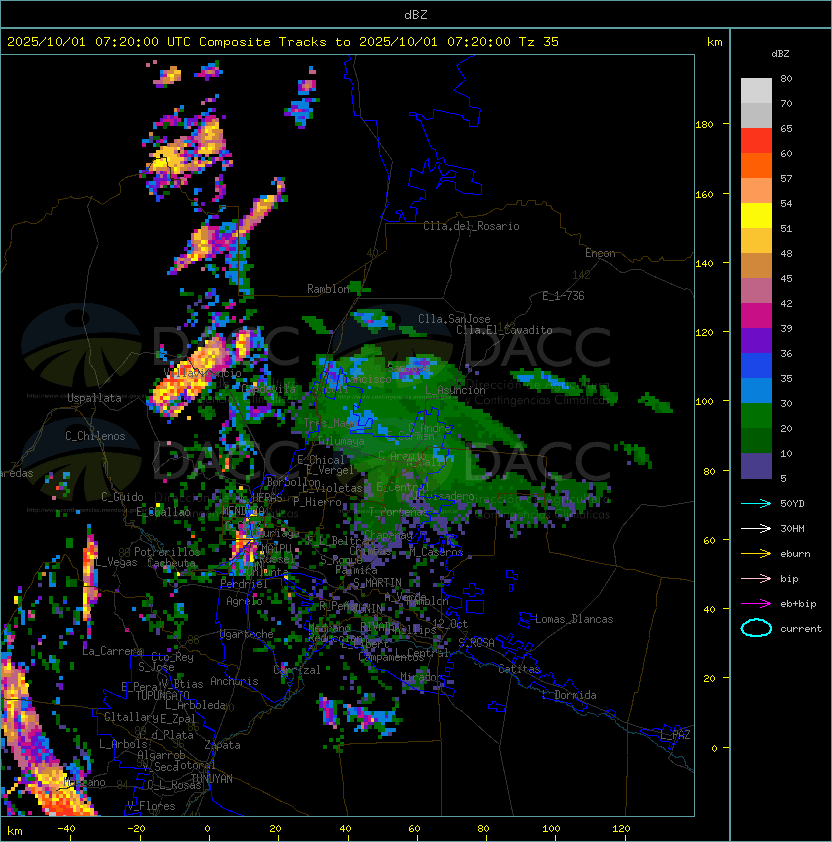832x842 pixels.
Task: Click the Catitas map label
Action: [x=519, y=669]
